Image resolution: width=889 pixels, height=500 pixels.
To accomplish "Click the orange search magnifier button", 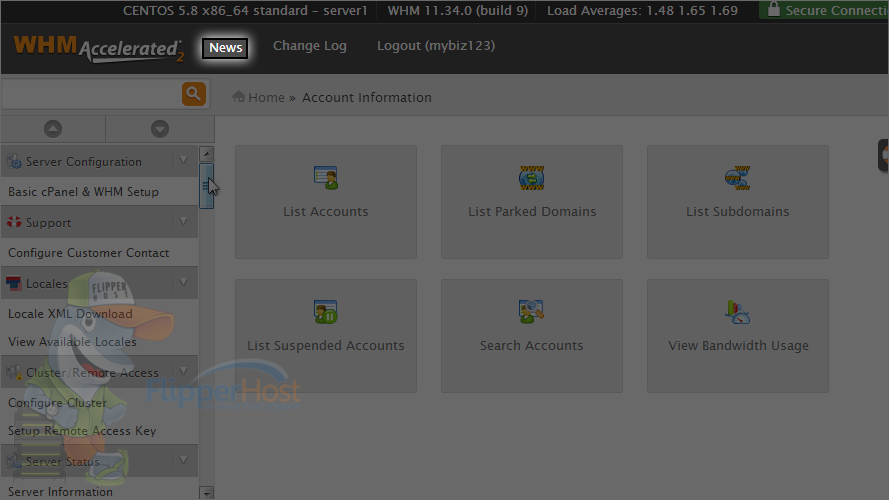I will [193, 94].
